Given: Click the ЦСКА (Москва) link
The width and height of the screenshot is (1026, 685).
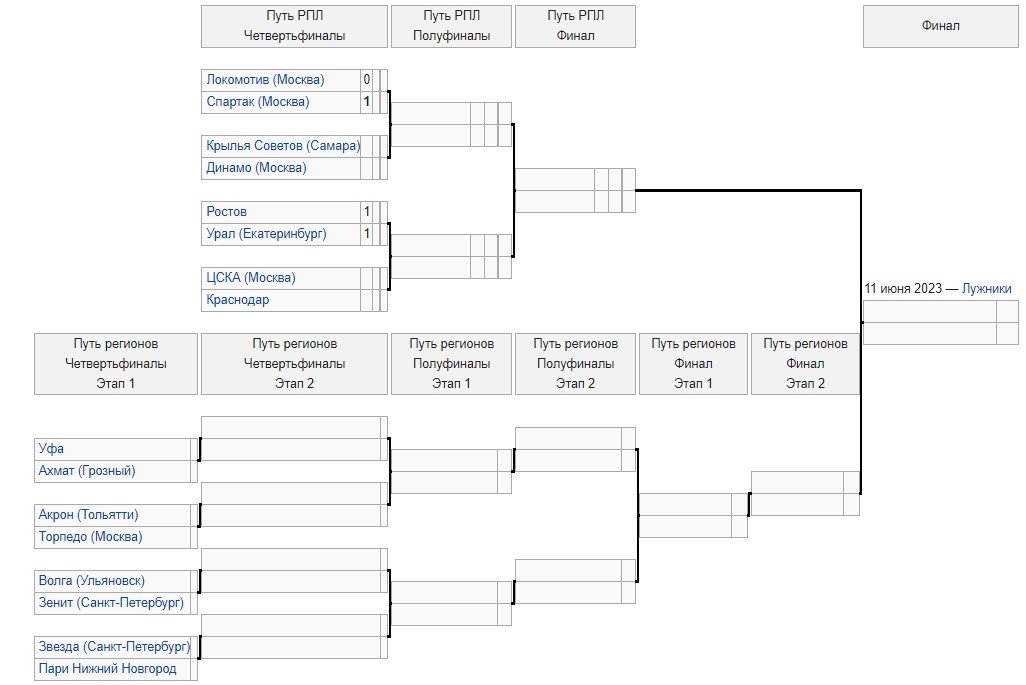Looking at the screenshot, I should coord(251,278).
